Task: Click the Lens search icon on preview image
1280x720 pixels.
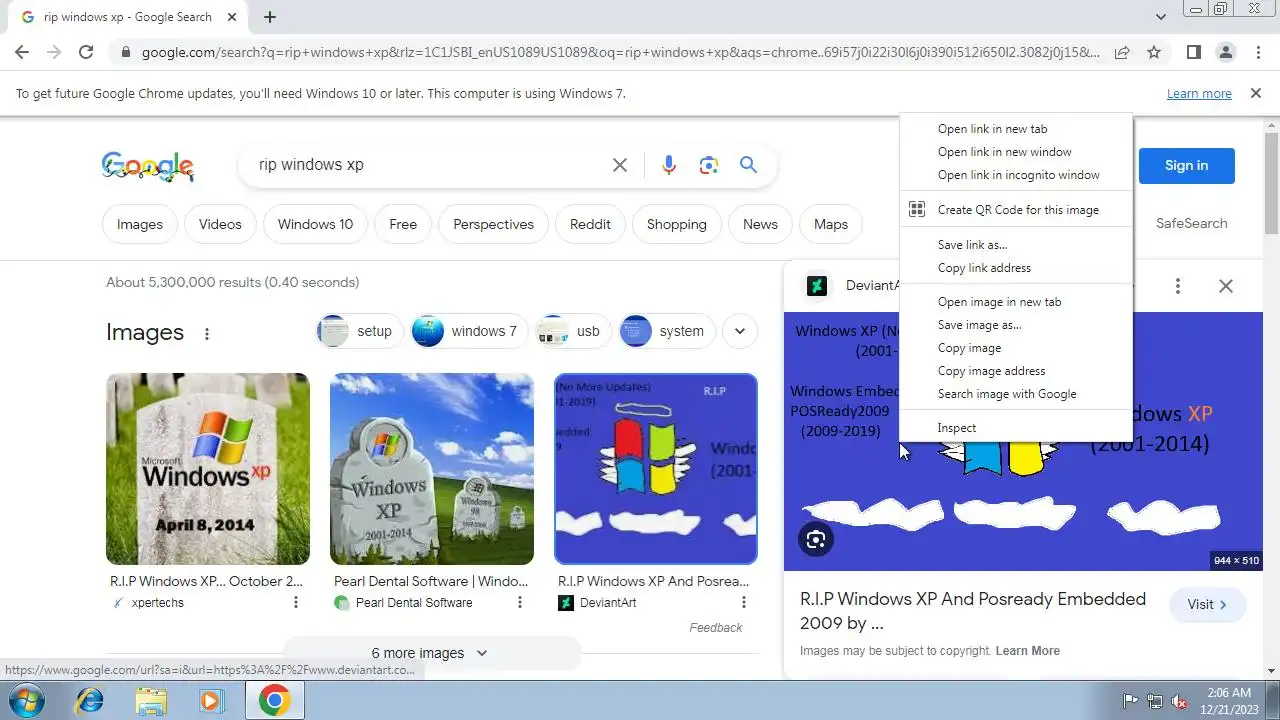Action: (816, 540)
